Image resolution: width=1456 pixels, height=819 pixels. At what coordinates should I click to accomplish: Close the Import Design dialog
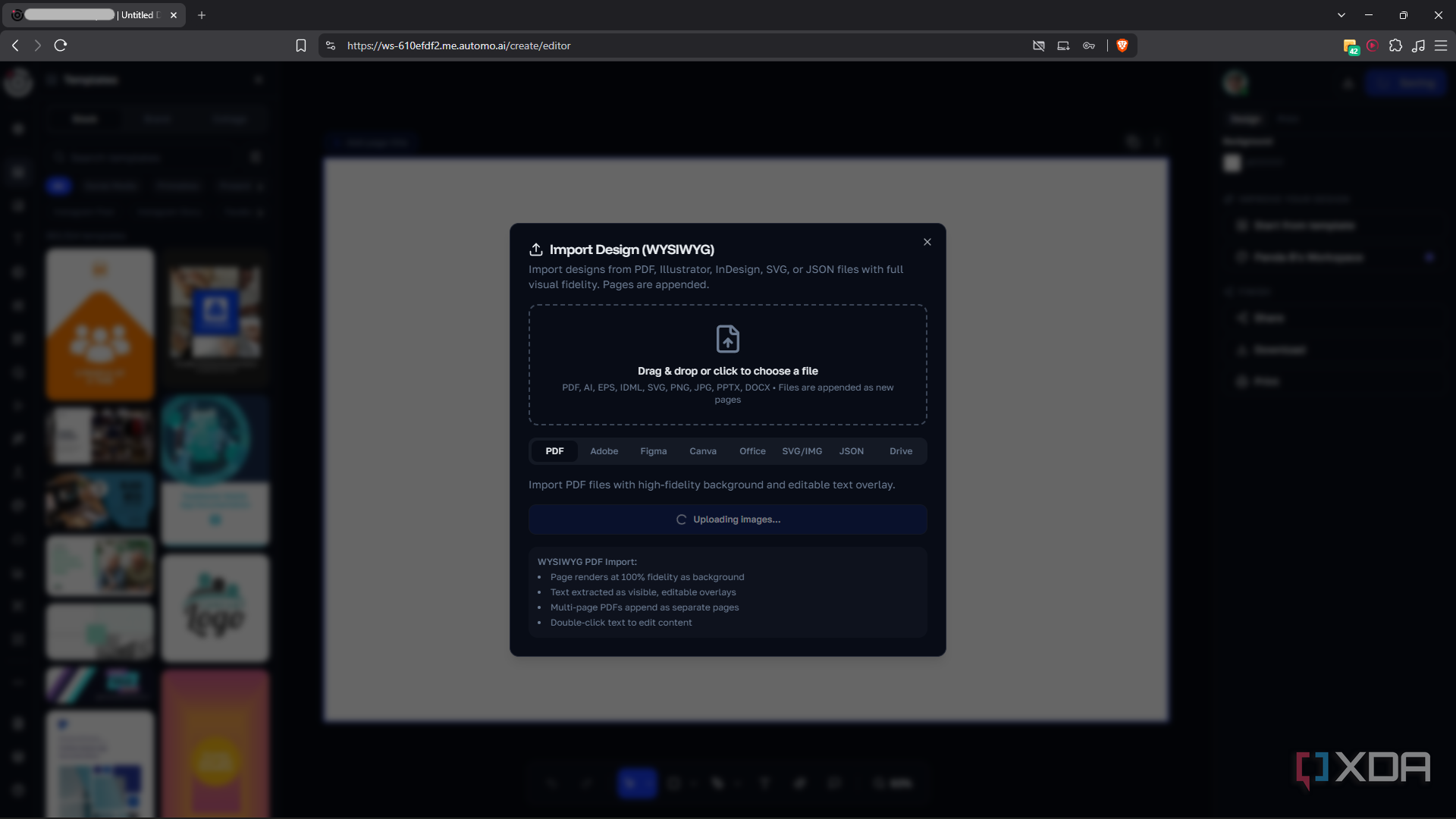point(927,242)
